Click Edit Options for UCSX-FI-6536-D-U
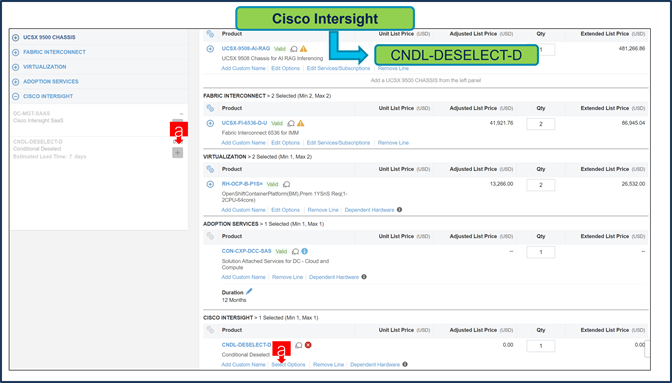Screen dimensions: 672x383 tap(285, 143)
